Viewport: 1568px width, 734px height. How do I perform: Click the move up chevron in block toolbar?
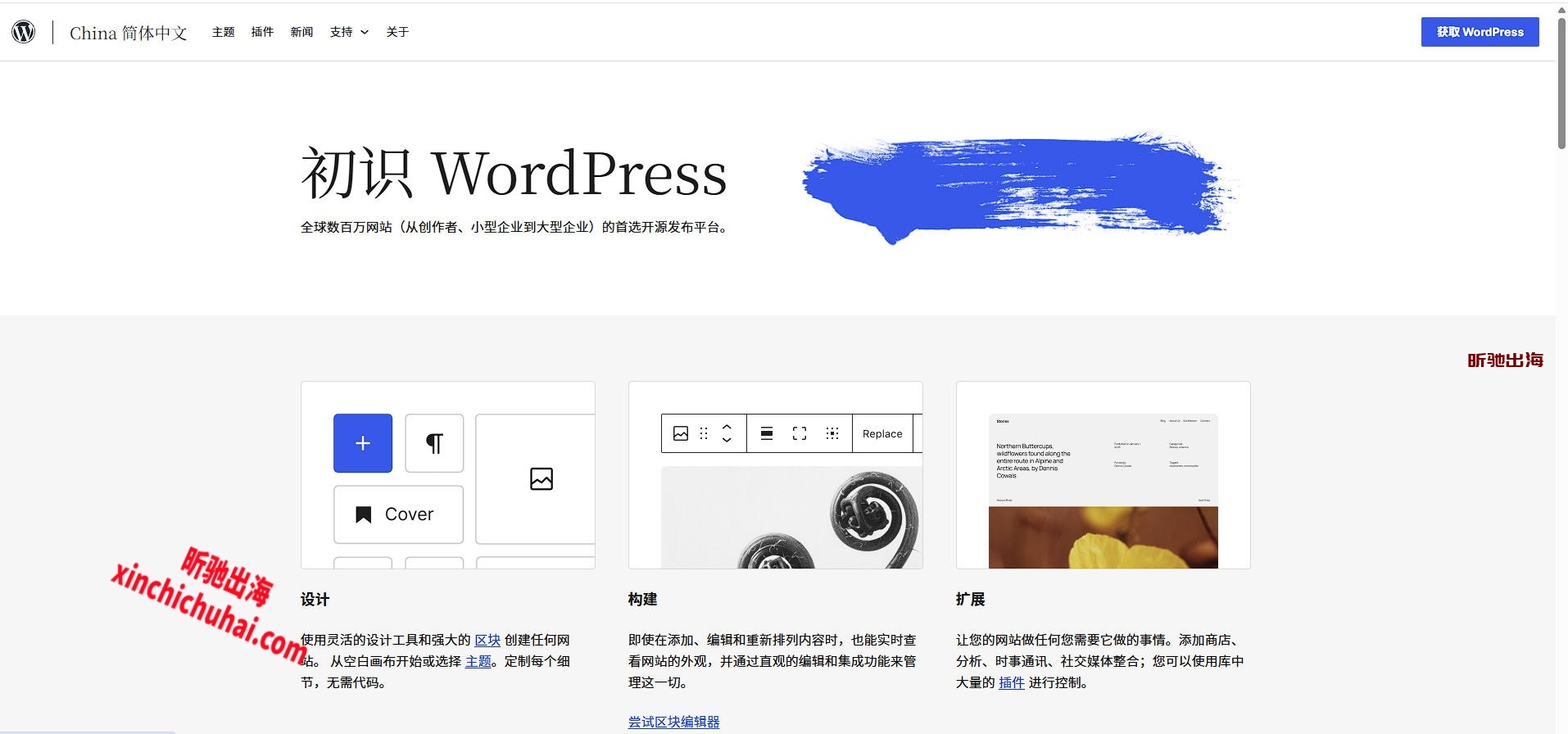pyautogui.click(x=727, y=427)
